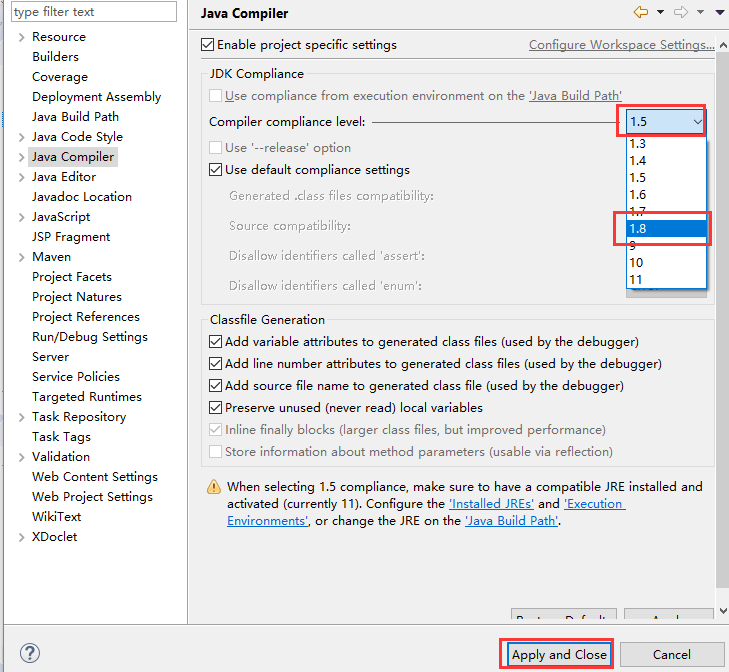Expand the Java Editor node
The width and height of the screenshot is (729, 672).
pos(21,177)
